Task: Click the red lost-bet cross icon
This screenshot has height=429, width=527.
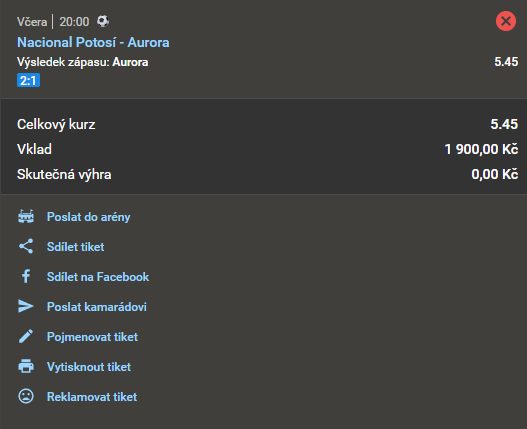Action: 506,21
